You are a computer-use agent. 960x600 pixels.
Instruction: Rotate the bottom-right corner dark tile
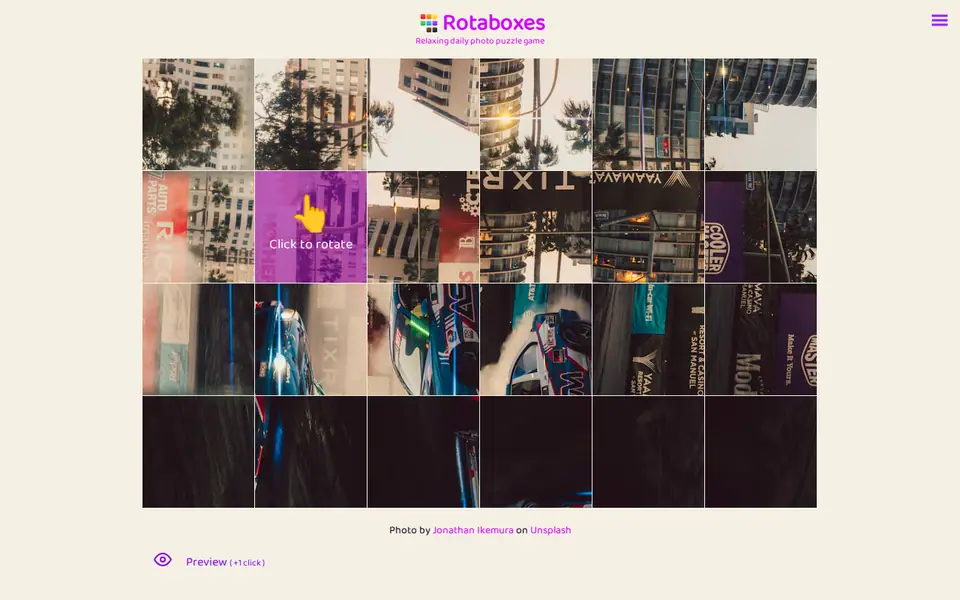760,452
